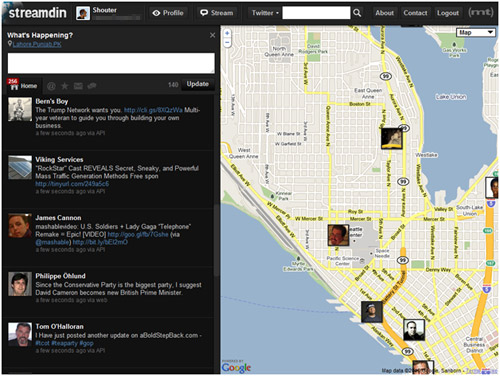Zoom out the map with minus
The image size is (500, 376).
click(227, 43)
